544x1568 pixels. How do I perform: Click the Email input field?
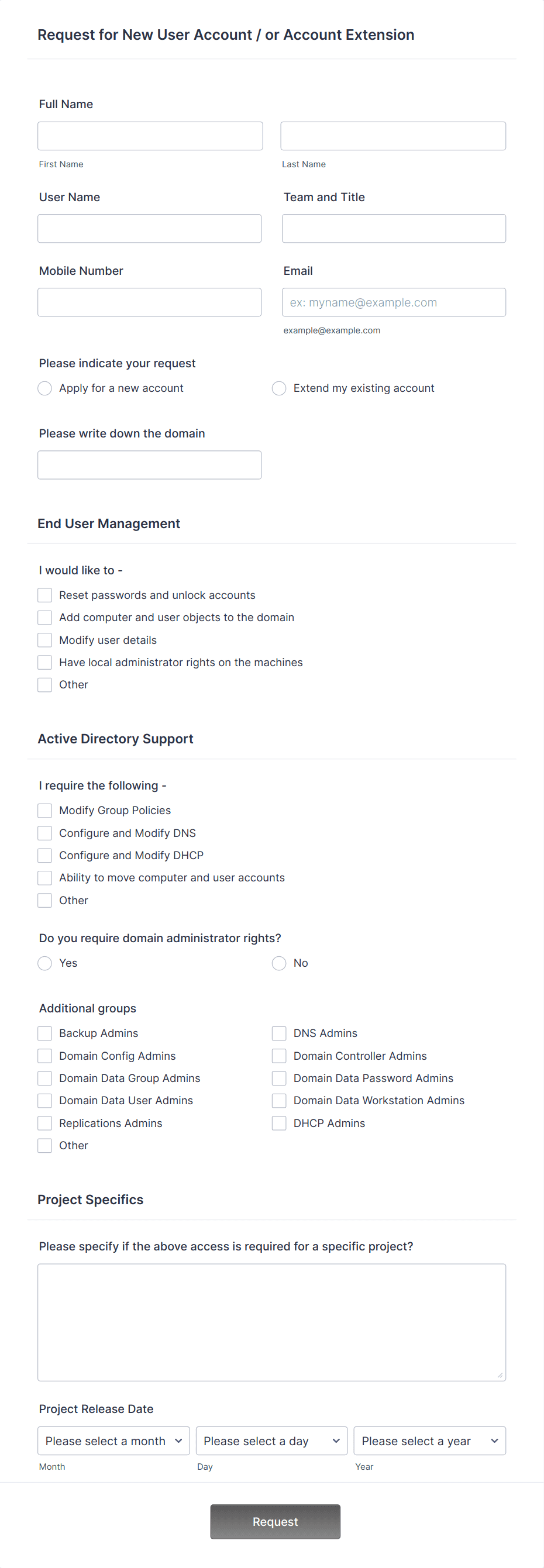(393, 302)
